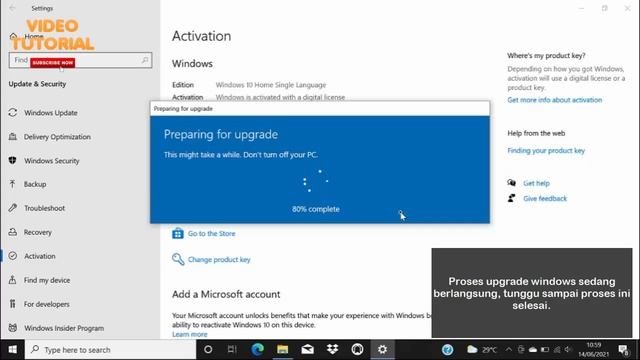The image size is (640, 360).
Task: Click Change product key link
Action: 219,260
